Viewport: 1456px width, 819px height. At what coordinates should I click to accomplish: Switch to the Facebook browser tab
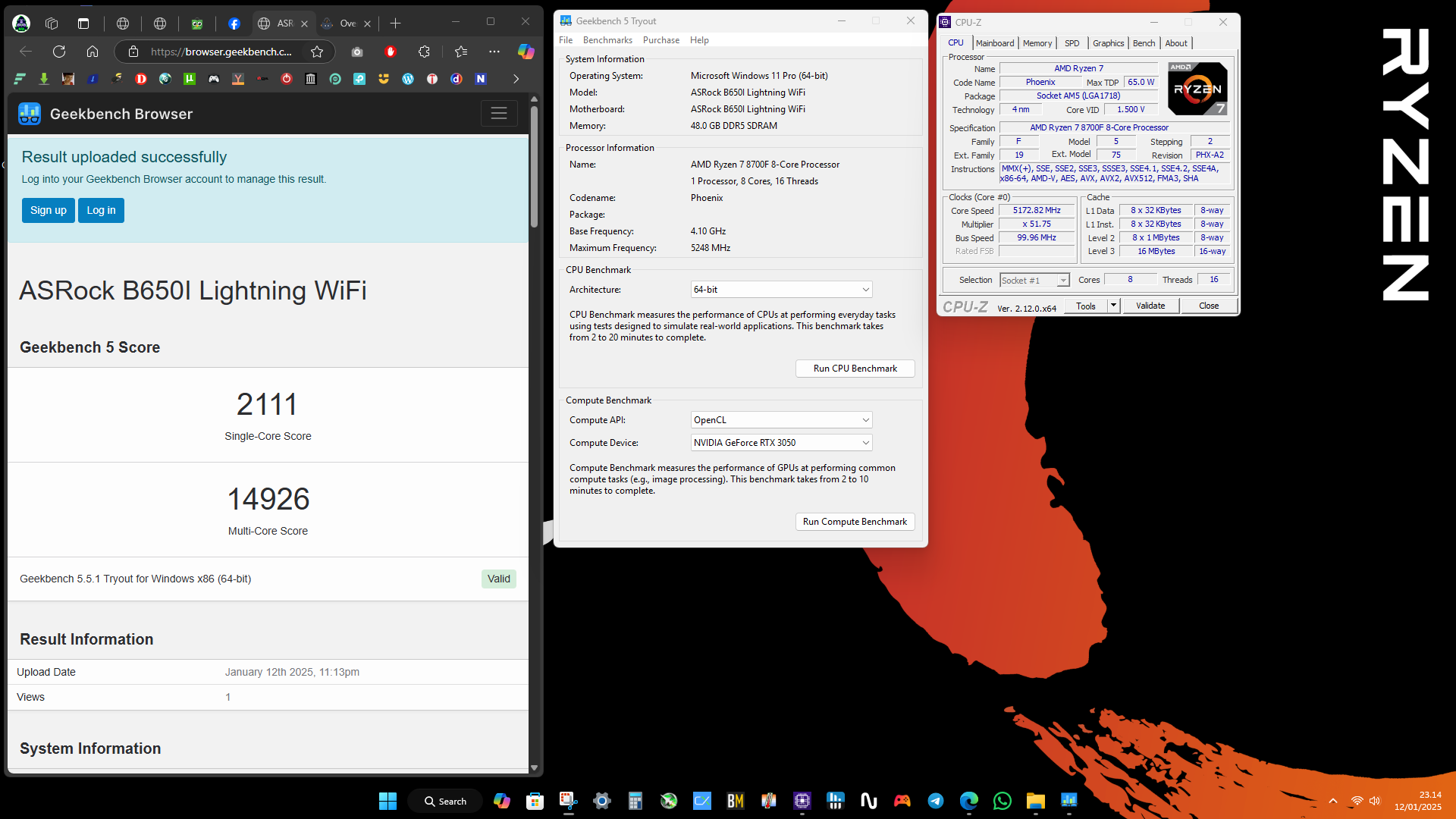(234, 24)
